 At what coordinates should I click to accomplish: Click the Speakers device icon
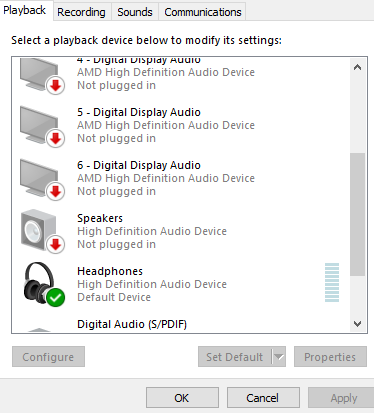(x=42, y=231)
